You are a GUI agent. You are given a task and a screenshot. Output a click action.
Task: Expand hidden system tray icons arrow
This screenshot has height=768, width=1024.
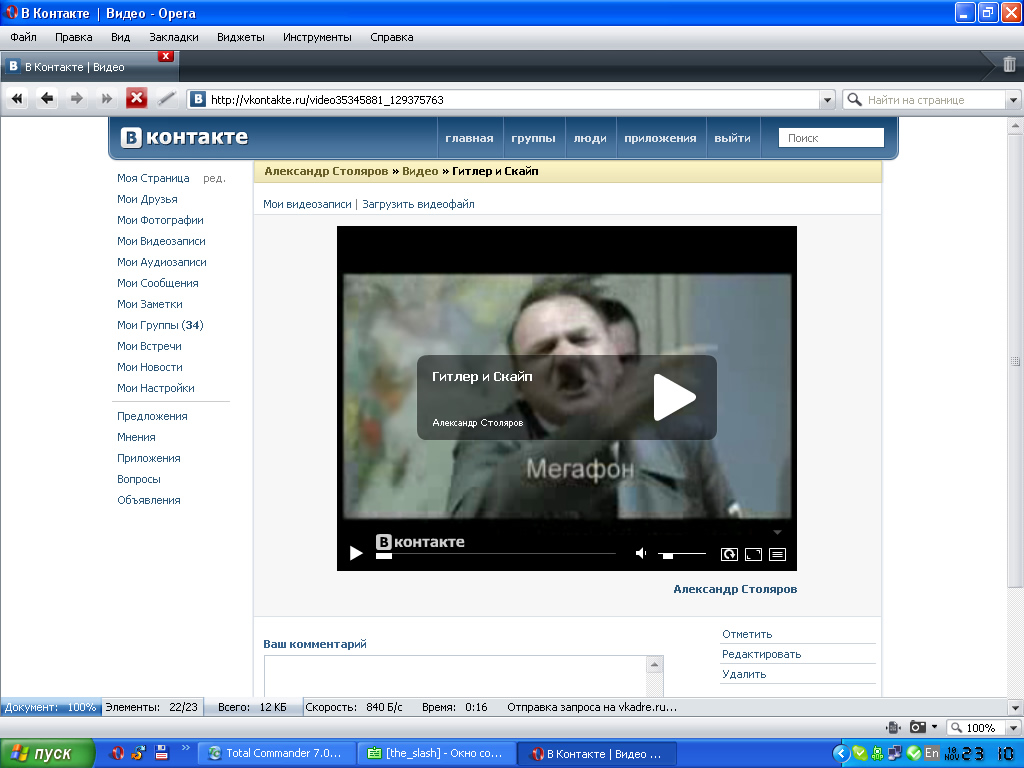tap(841, 753)
